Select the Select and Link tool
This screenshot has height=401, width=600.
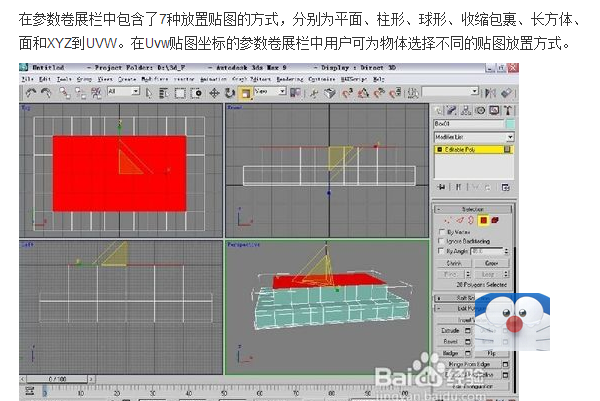point(65,93)
